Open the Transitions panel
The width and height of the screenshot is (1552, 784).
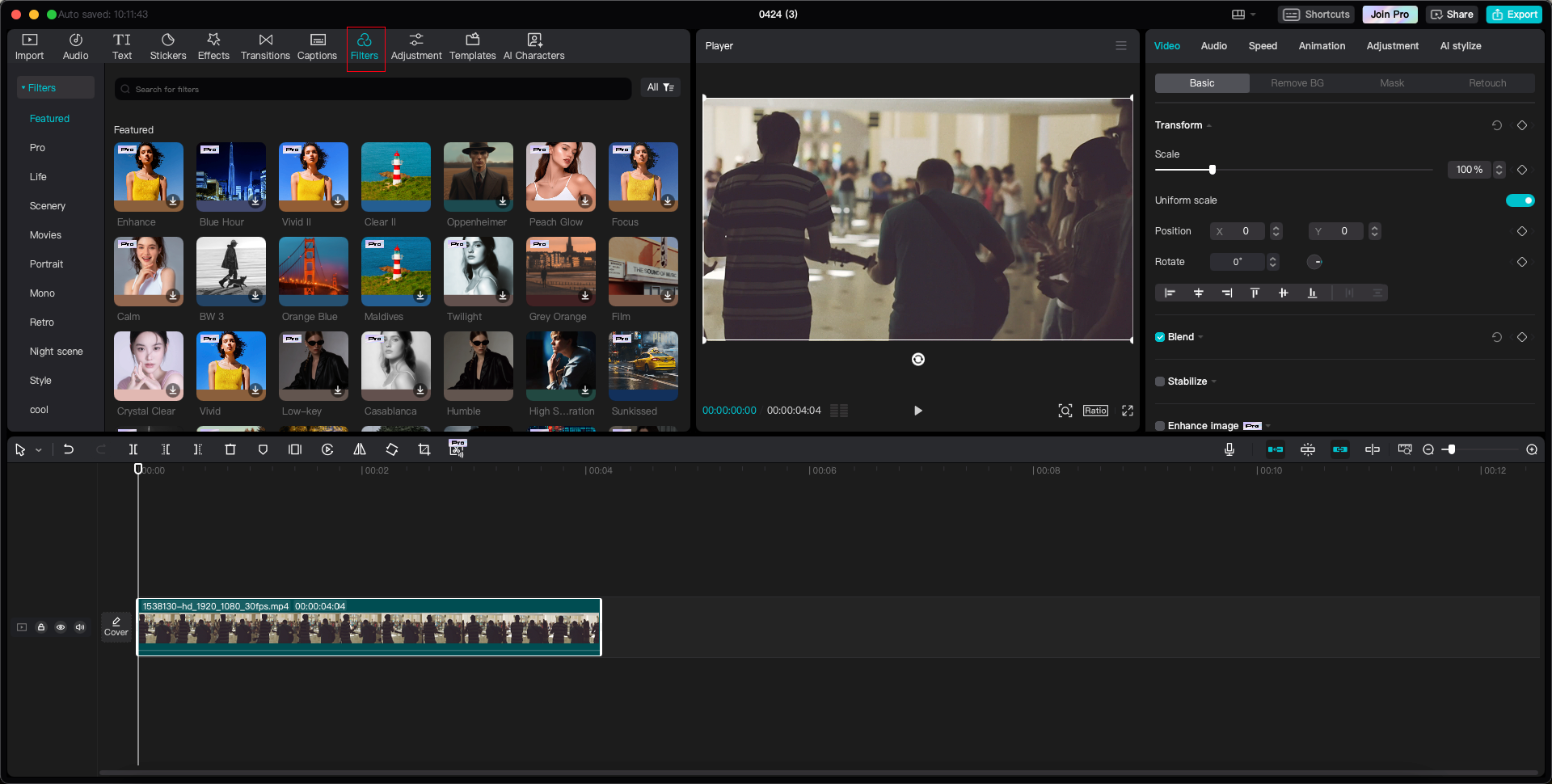265,46
